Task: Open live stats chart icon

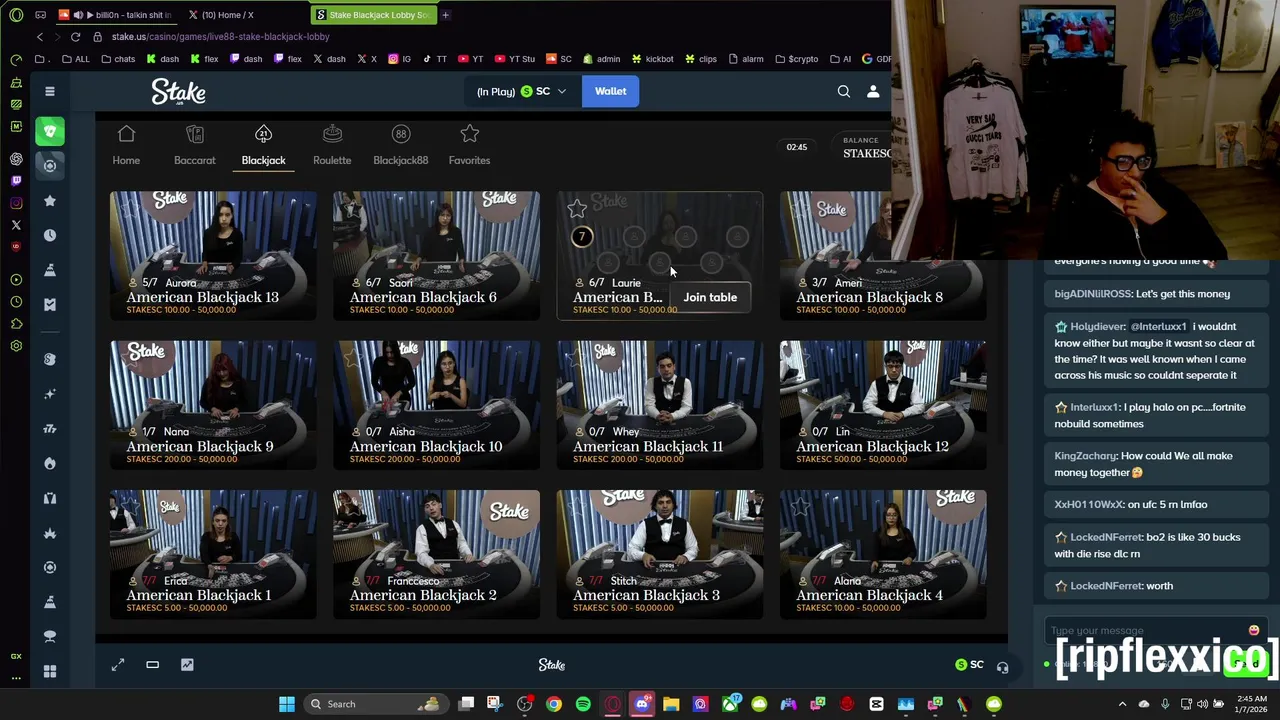Action: point(187,664)
